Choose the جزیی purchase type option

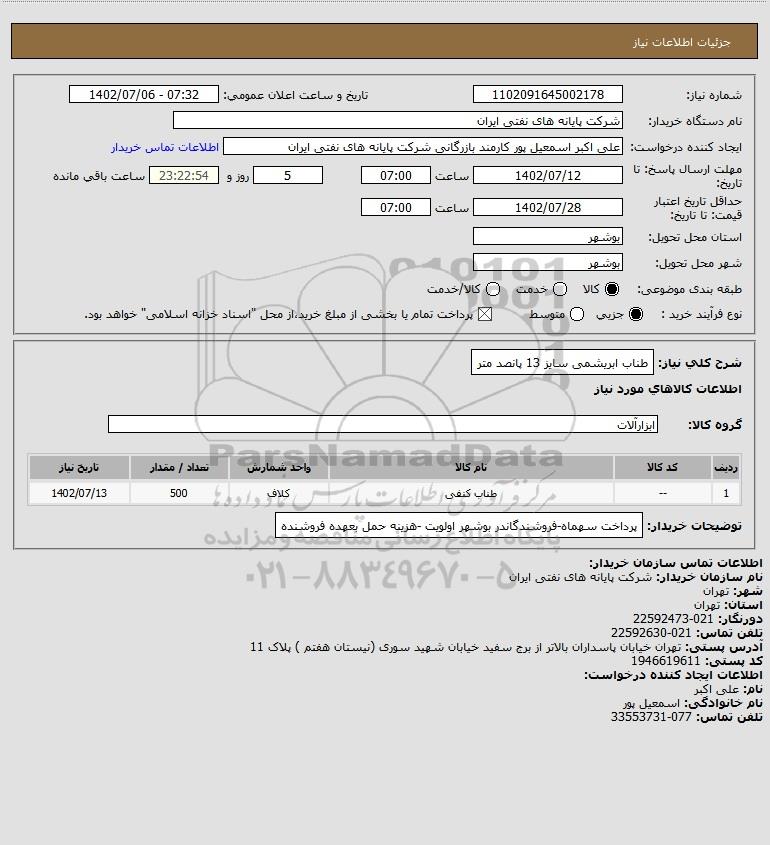tap(636, 314)
